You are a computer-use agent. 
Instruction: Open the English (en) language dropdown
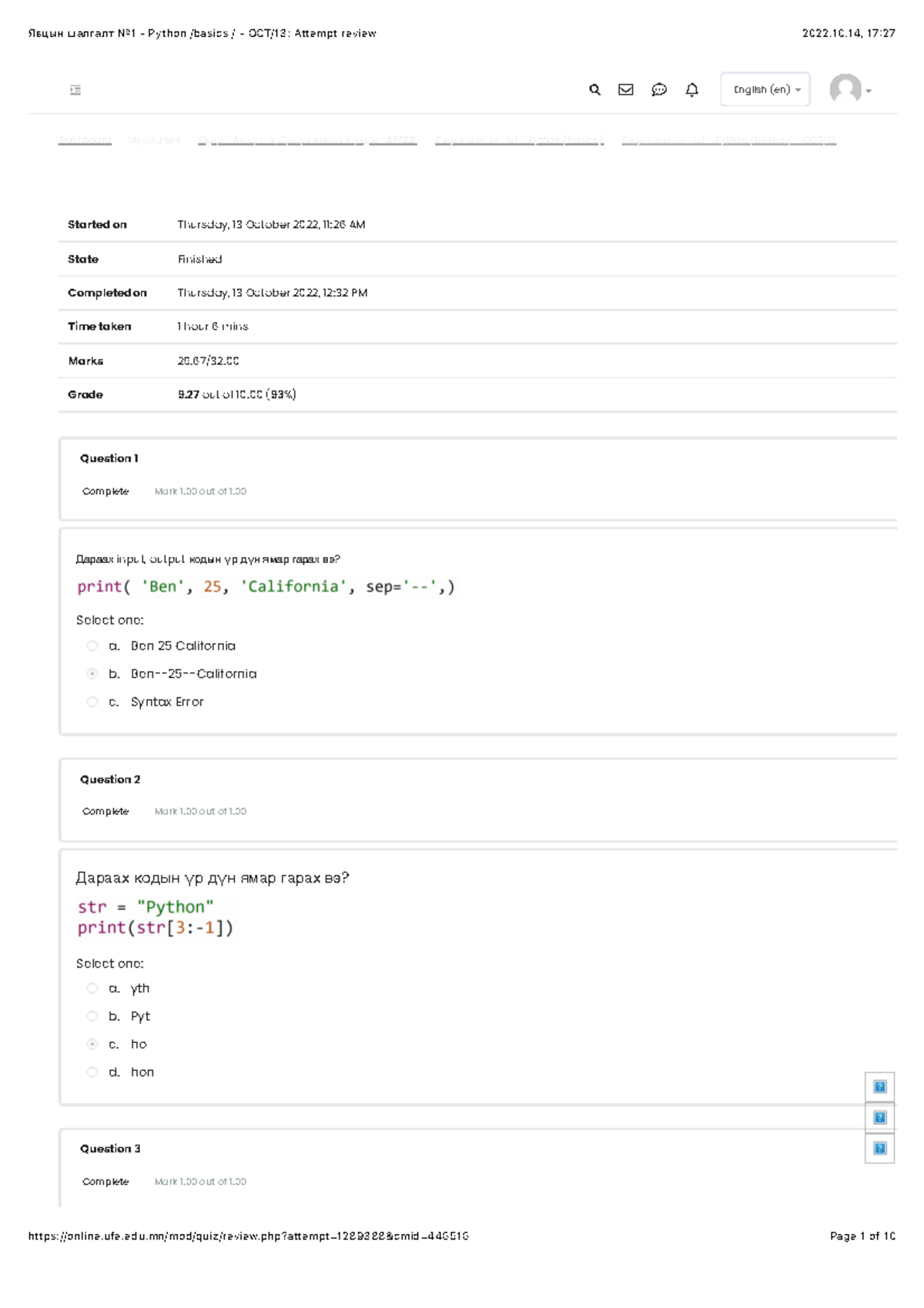click(765, 90)
